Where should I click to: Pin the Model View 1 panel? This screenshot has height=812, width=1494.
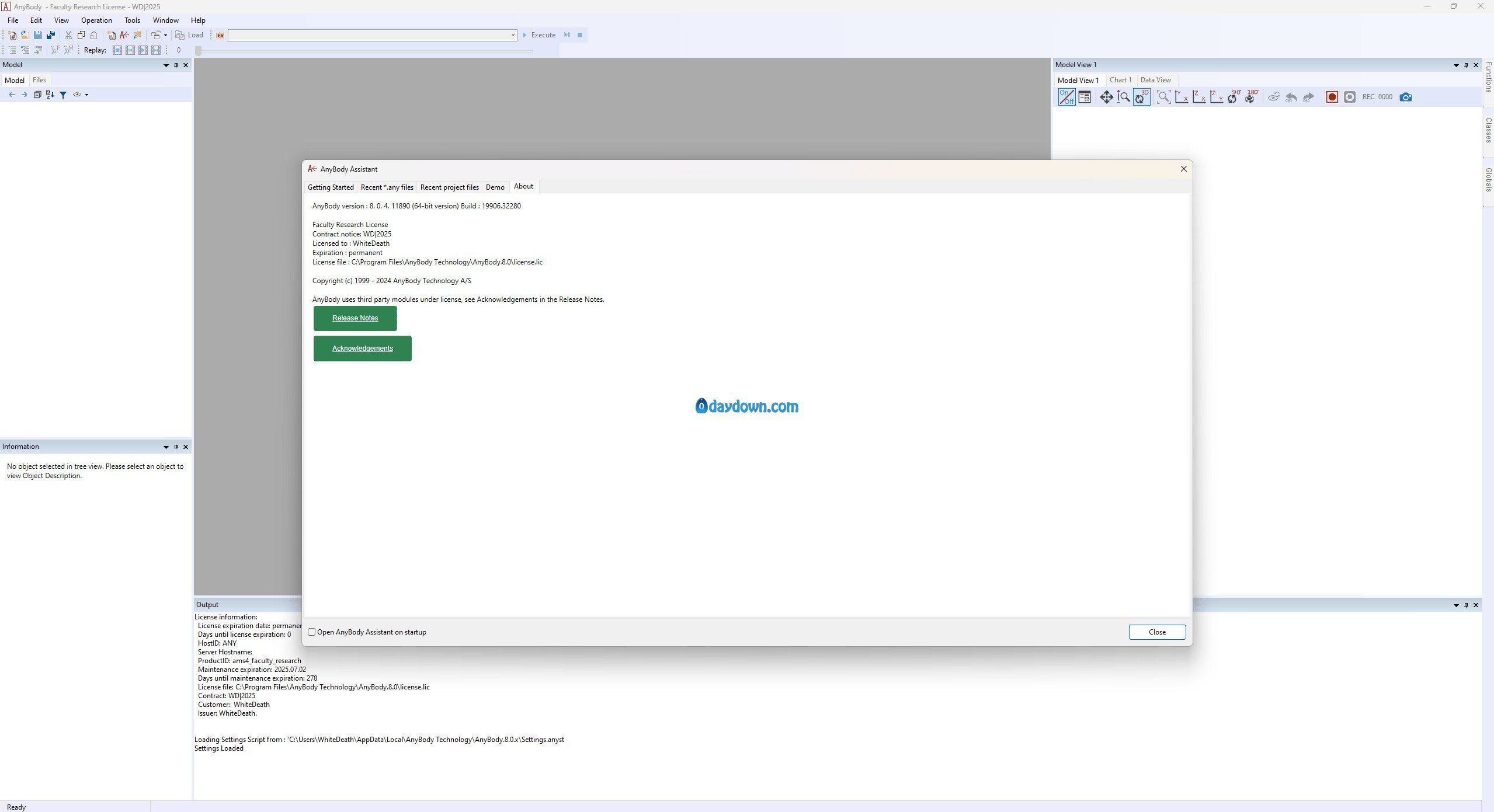point(1466,65)
